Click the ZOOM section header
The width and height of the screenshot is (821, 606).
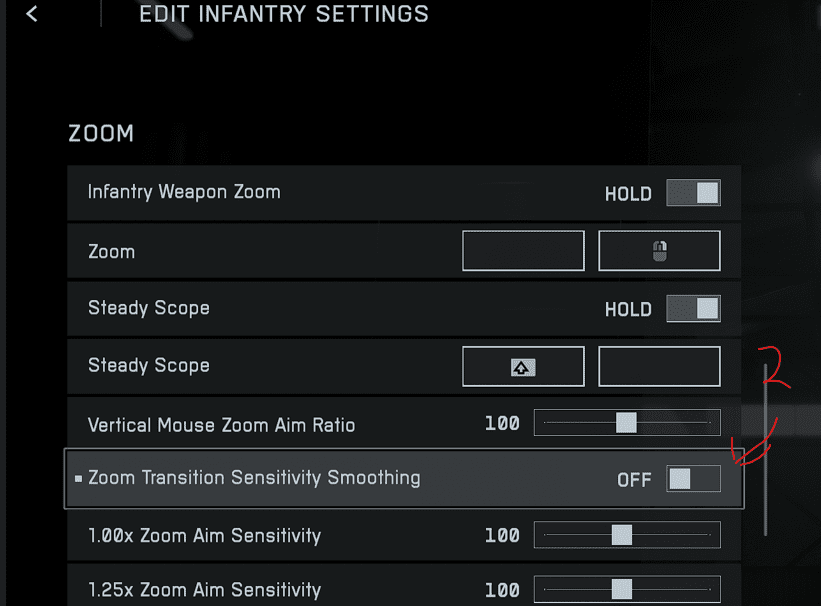[101, 133]
